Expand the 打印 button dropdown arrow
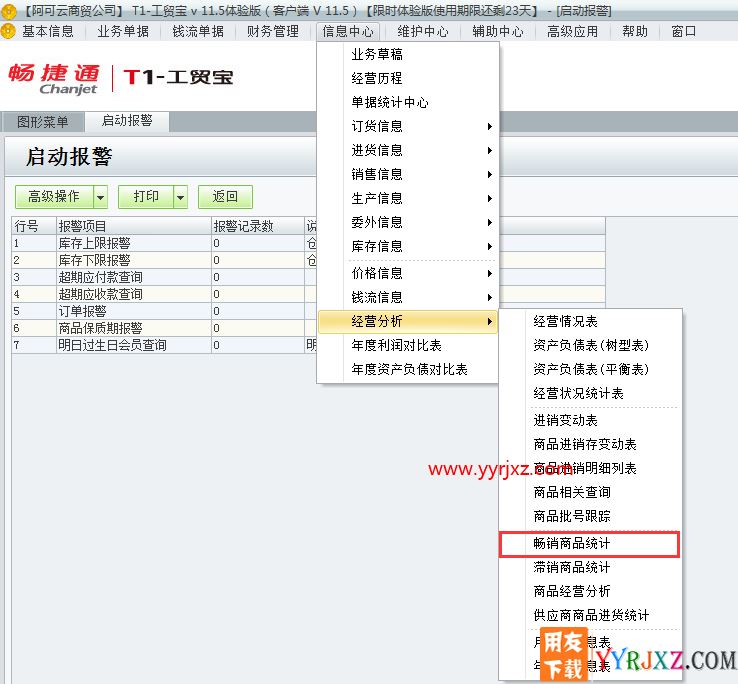Screen dimensions: 738x684 point(180,197)
